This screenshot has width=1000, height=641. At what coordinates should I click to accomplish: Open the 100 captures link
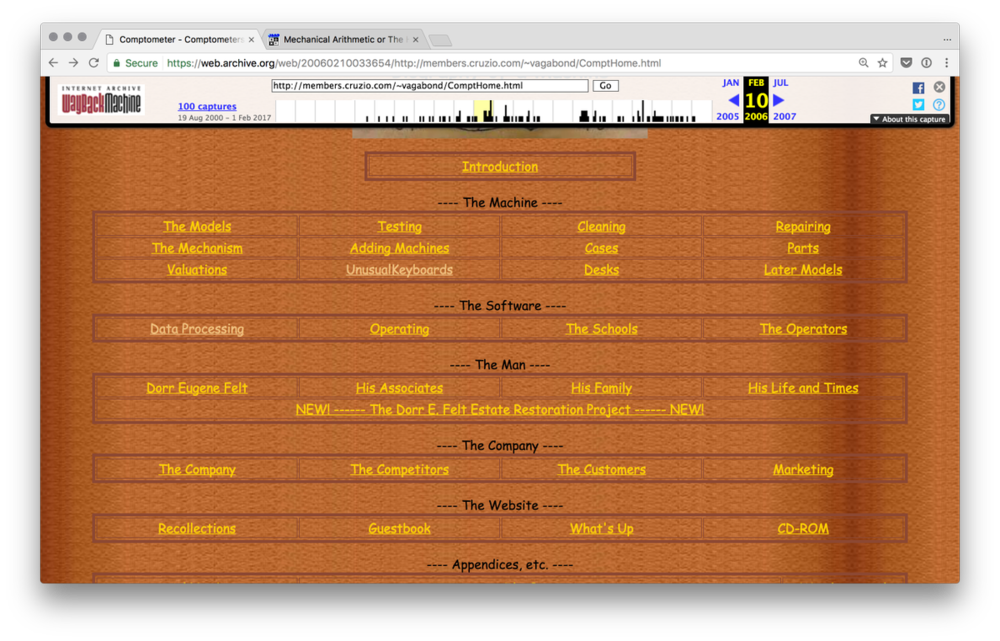pyautogui.click(x=207, y=107)
